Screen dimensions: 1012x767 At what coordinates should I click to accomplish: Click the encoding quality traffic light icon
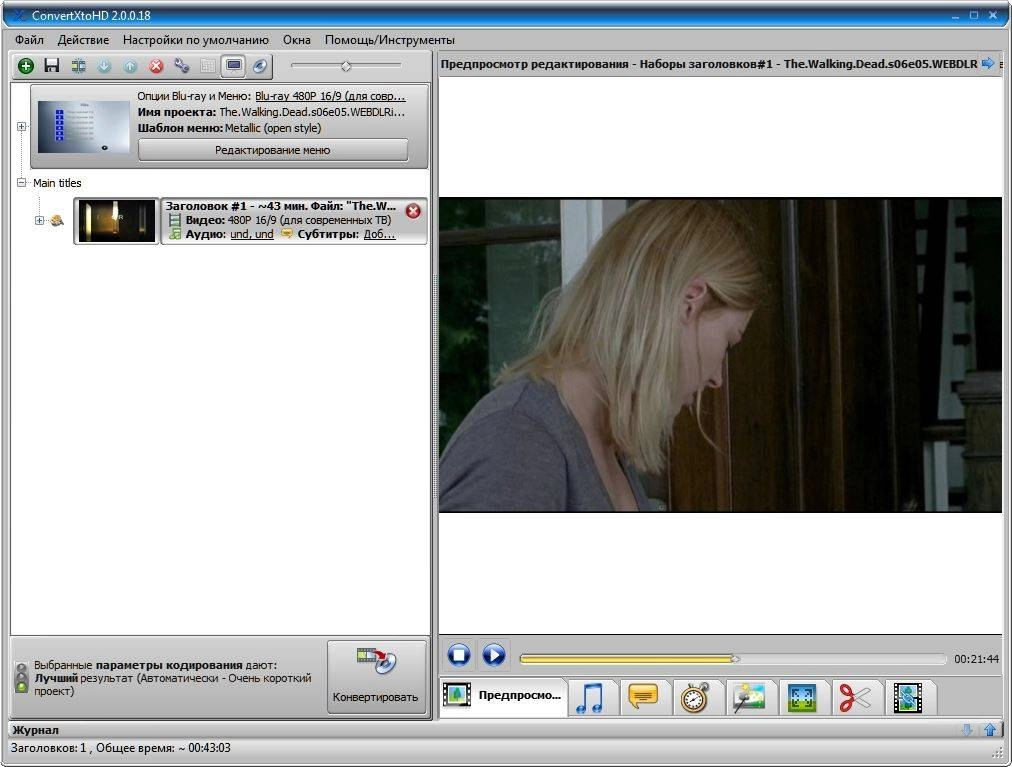21,677
